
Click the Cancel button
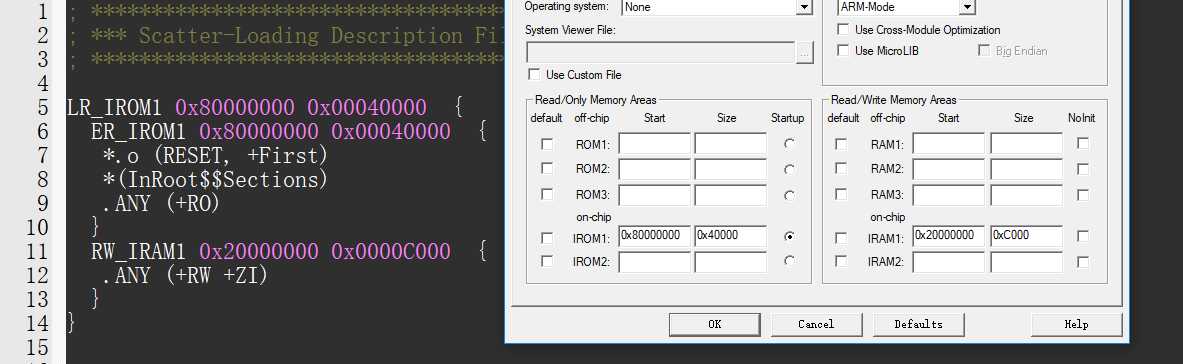click(816, 324)
